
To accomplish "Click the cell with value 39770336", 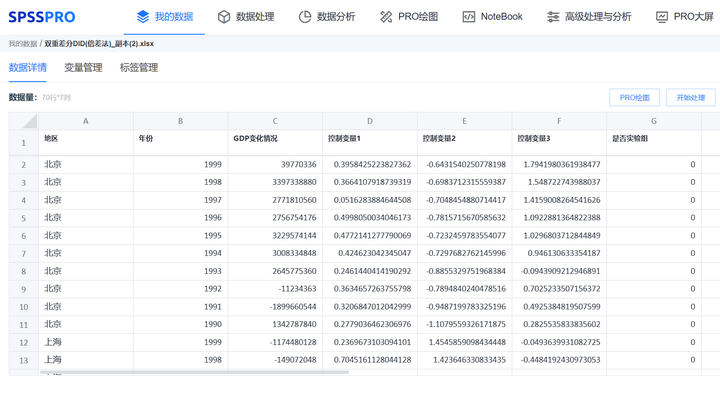I will [x=275, y=164].
